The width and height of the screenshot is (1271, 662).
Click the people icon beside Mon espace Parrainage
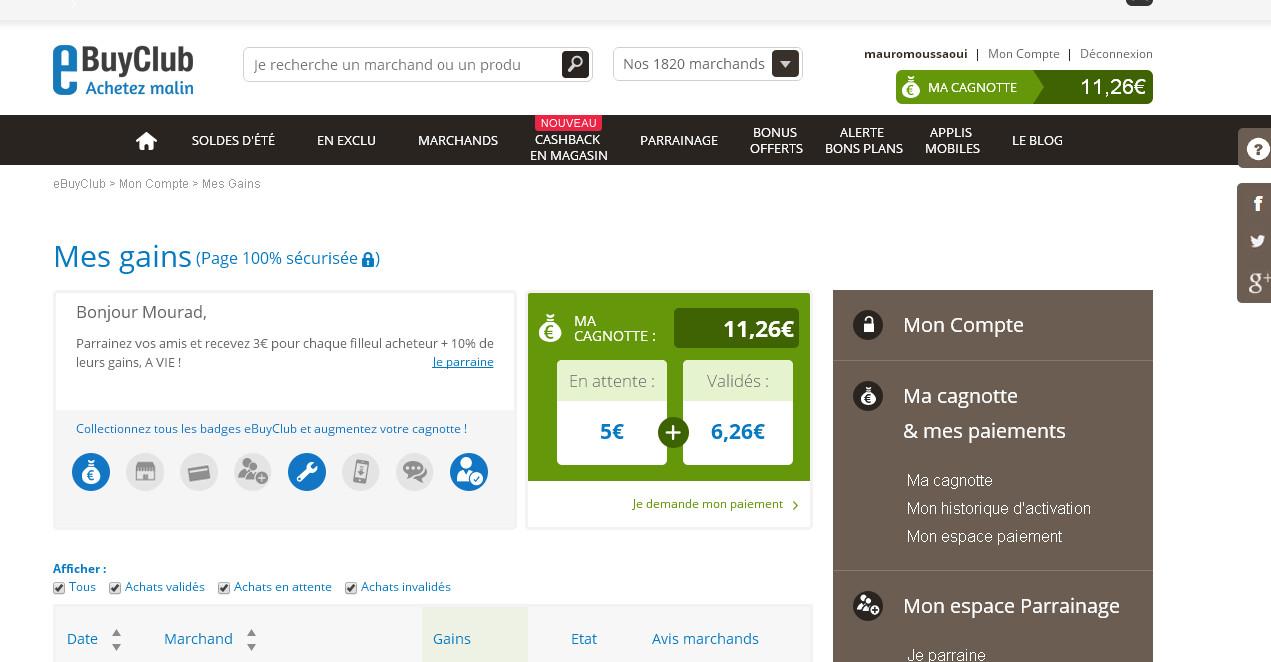(868, 606)
